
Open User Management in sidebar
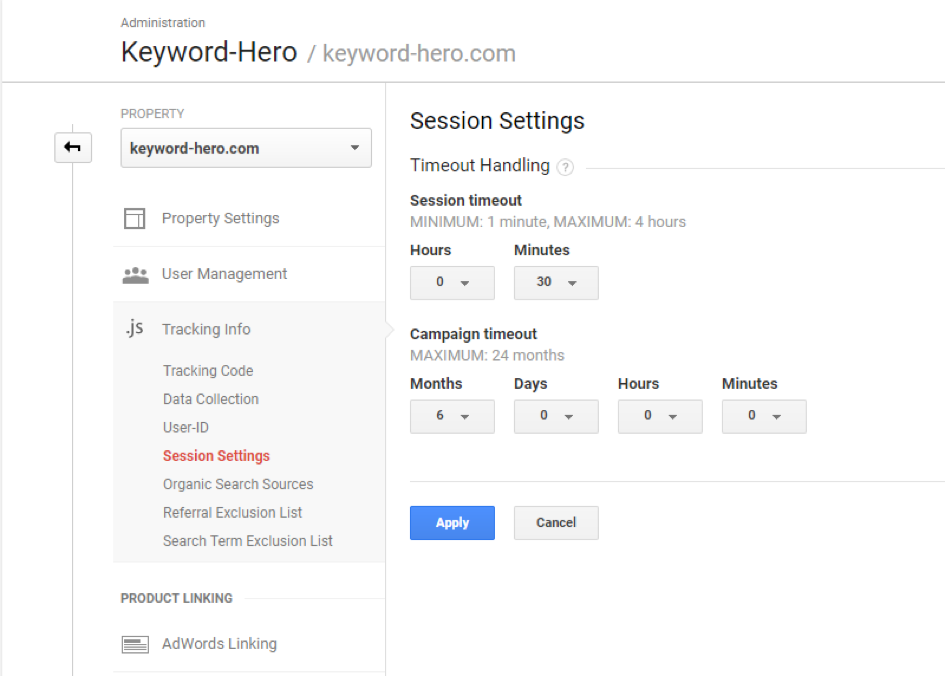(224, 274)
